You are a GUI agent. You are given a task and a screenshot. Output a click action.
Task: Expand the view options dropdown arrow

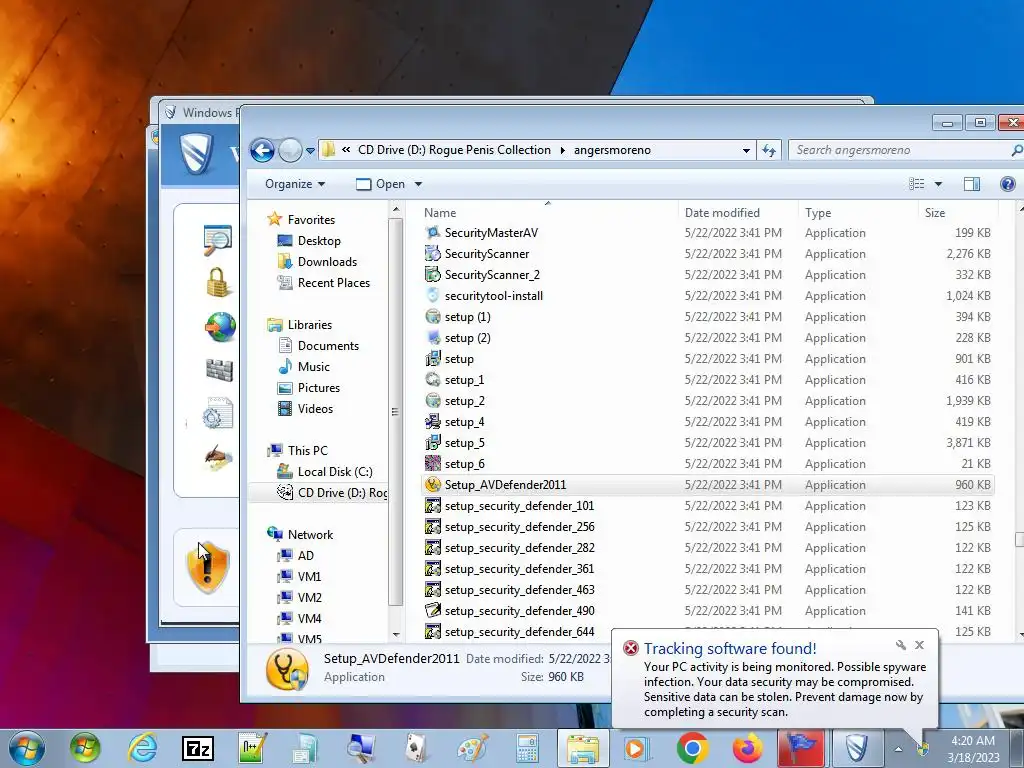point(938,184)
